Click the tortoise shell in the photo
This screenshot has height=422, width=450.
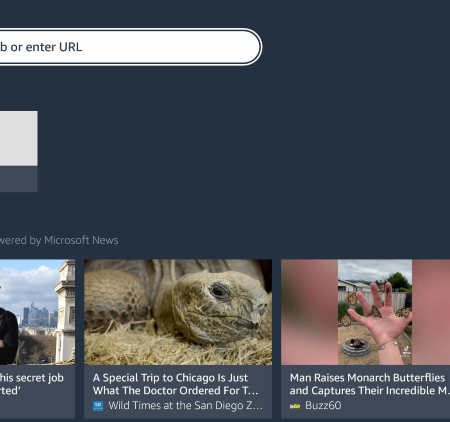(x=117, y=297)
